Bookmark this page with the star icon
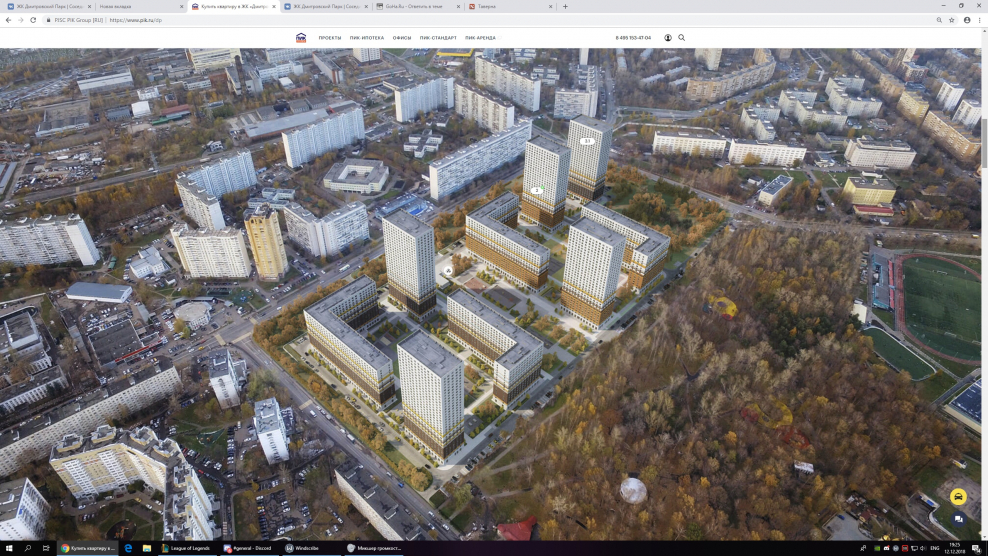The image size is (988, 556). [952, 20]
